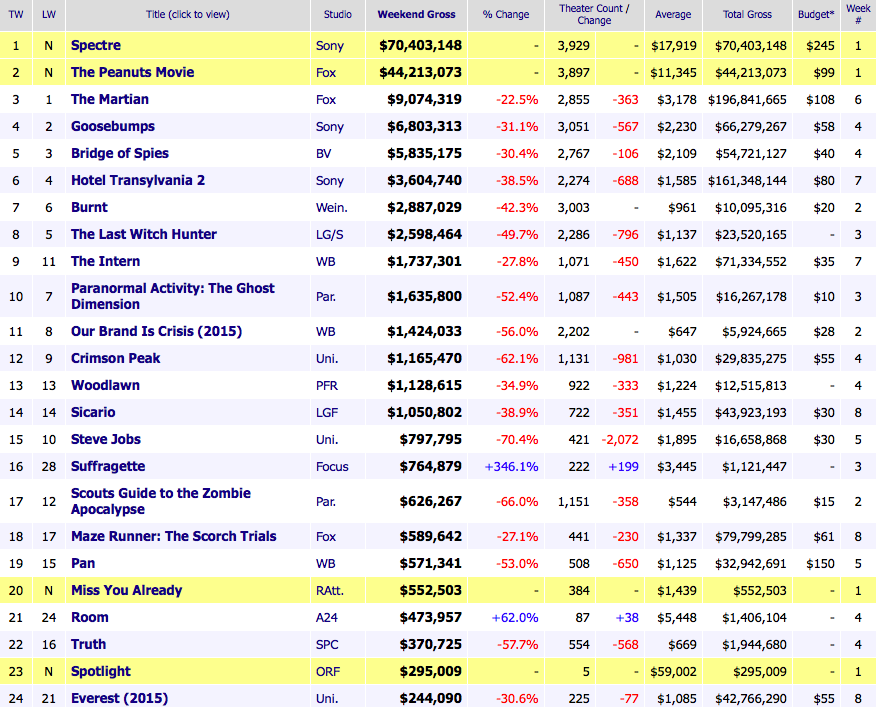The image size is (876, 707).
Task: Open the Steve Jobs movie link
Action: click(106, 439)
